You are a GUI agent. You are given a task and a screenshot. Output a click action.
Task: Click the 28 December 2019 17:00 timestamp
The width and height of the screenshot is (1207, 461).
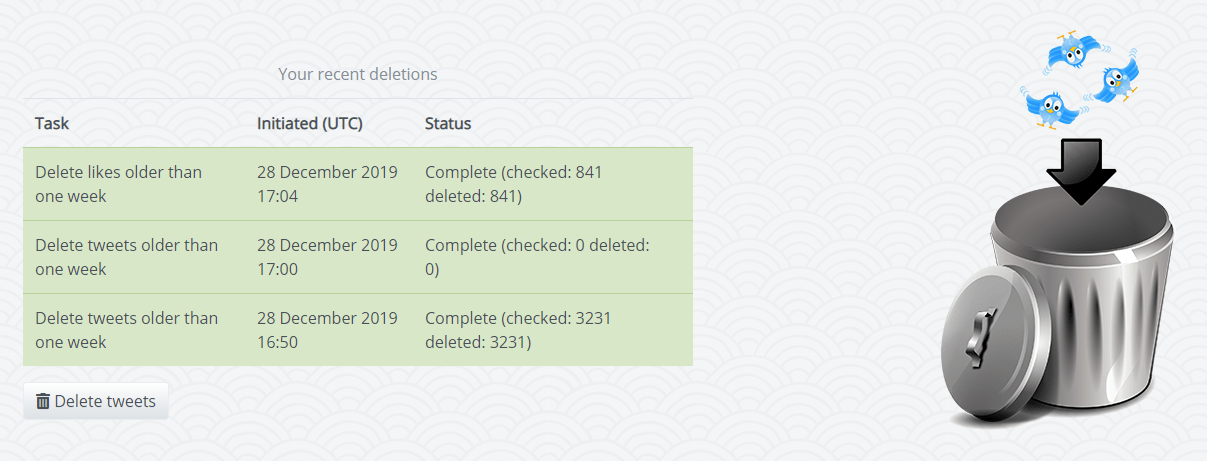(x=327, y=257)
